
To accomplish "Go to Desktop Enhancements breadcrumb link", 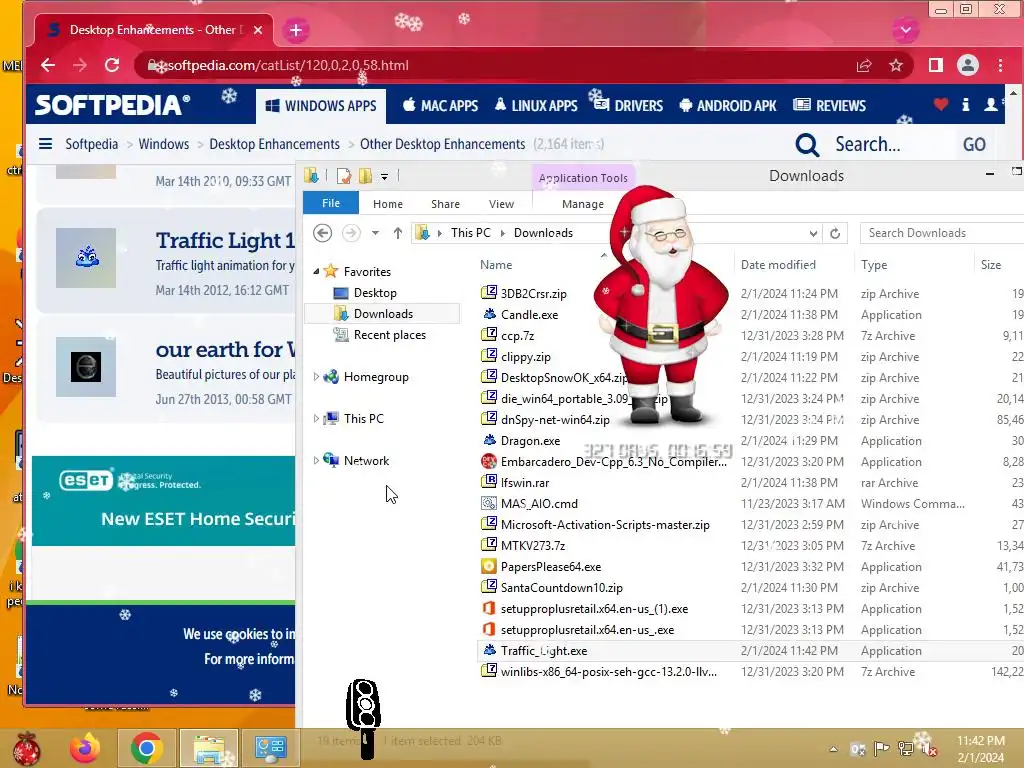I will tap(274, 144).
